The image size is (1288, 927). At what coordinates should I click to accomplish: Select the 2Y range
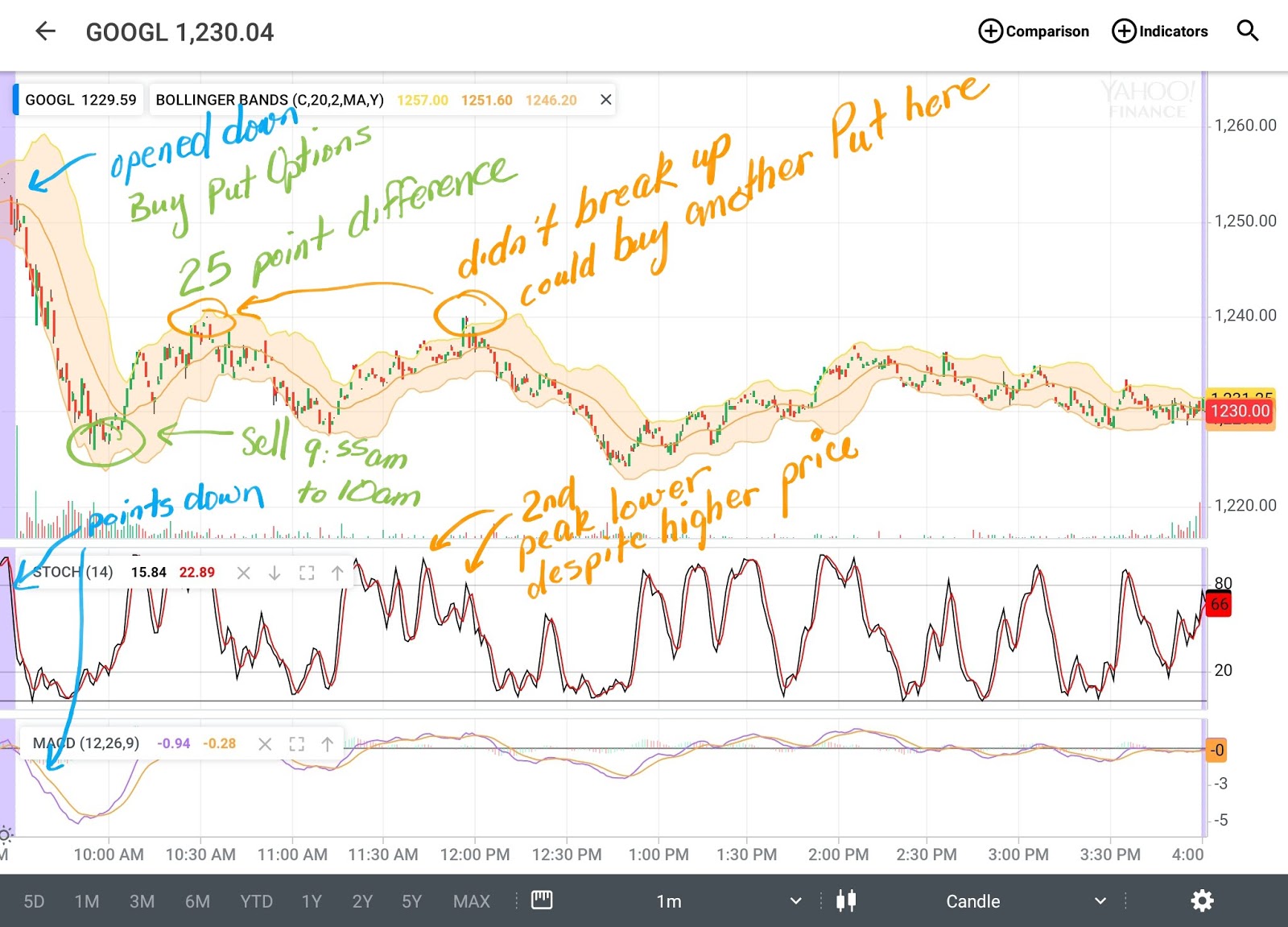coord(362,901)
